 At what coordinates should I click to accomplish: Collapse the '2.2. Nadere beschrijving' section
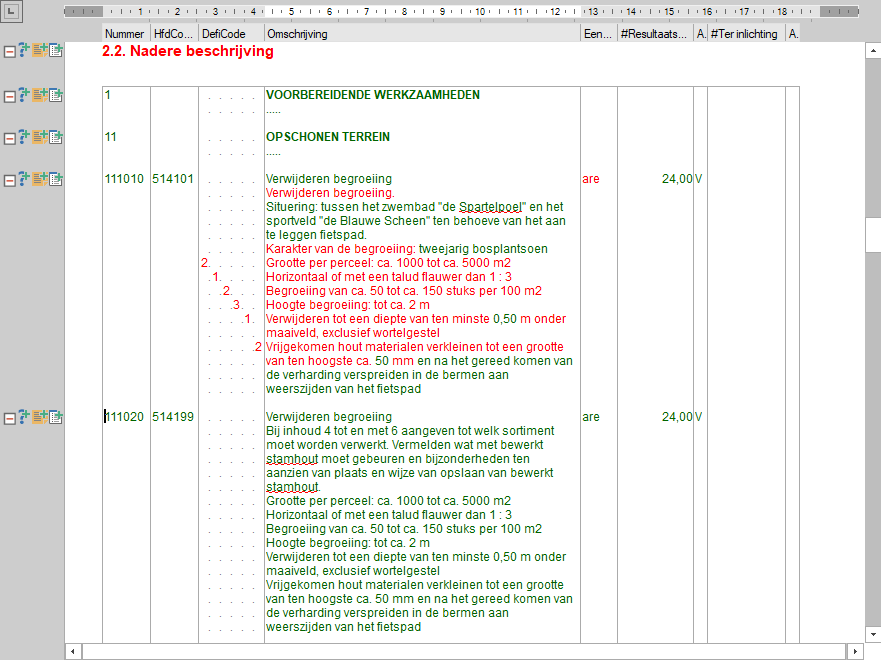[x=10, y=52]
